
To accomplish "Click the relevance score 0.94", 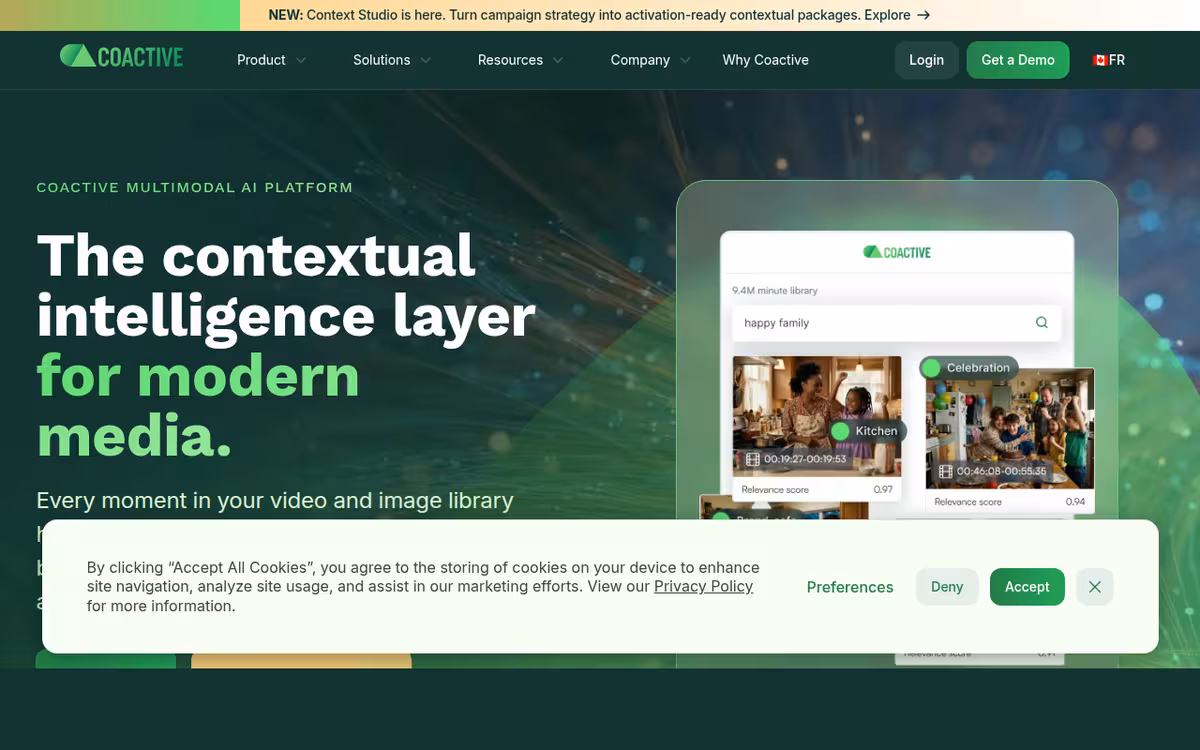I will click(x=1075, y=502).
